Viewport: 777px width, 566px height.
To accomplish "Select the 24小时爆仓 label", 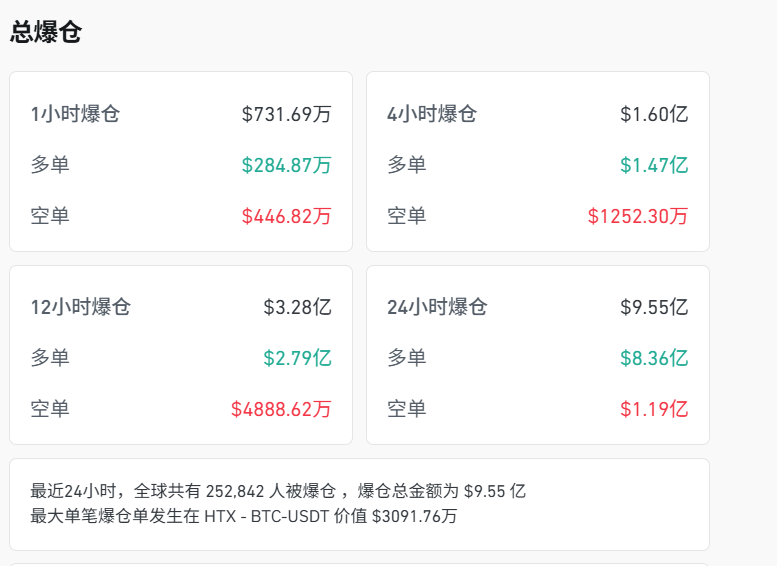I will pos(437,307).
